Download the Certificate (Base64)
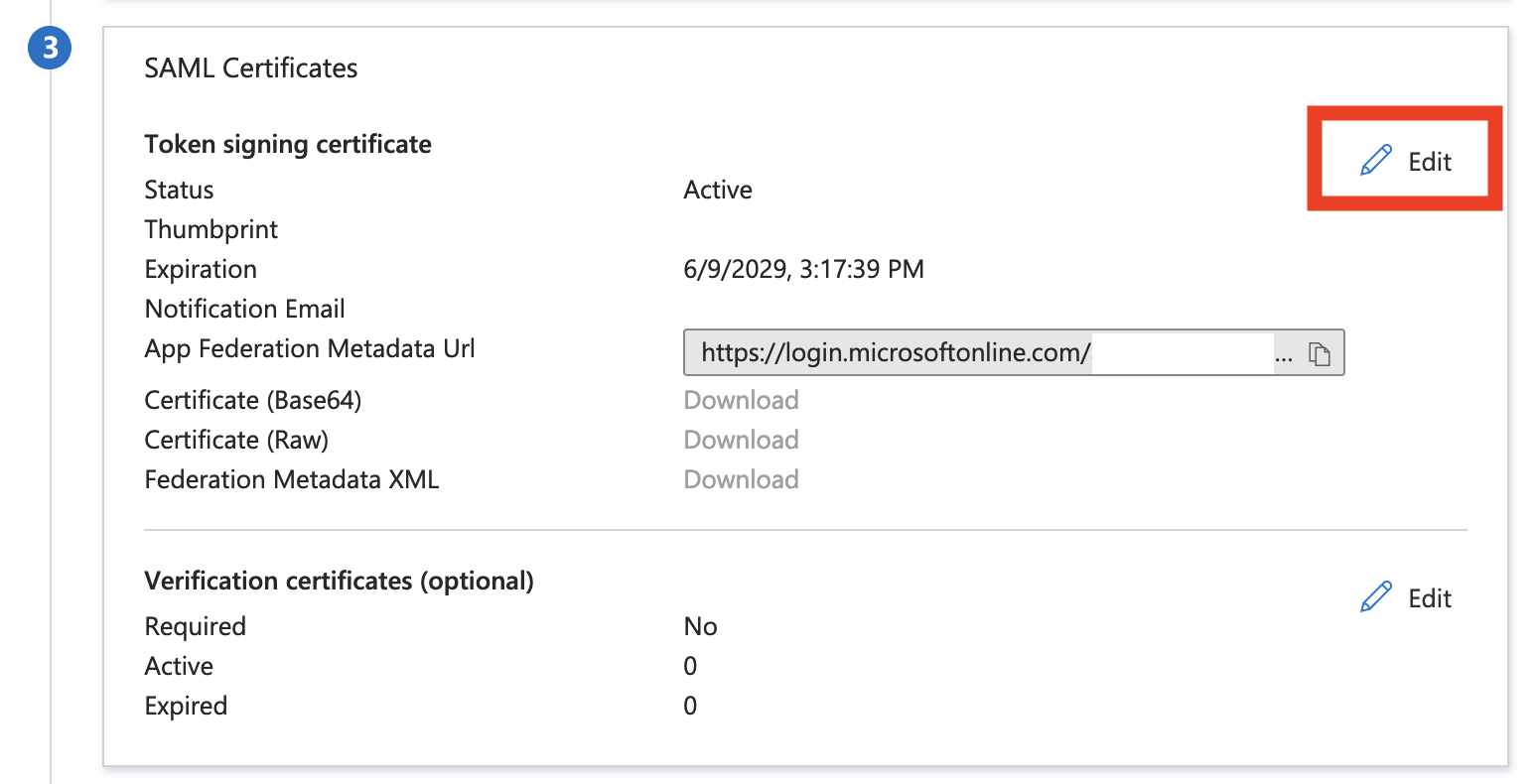This screenshot has height=784, width=1539. [x=741, y=400]
